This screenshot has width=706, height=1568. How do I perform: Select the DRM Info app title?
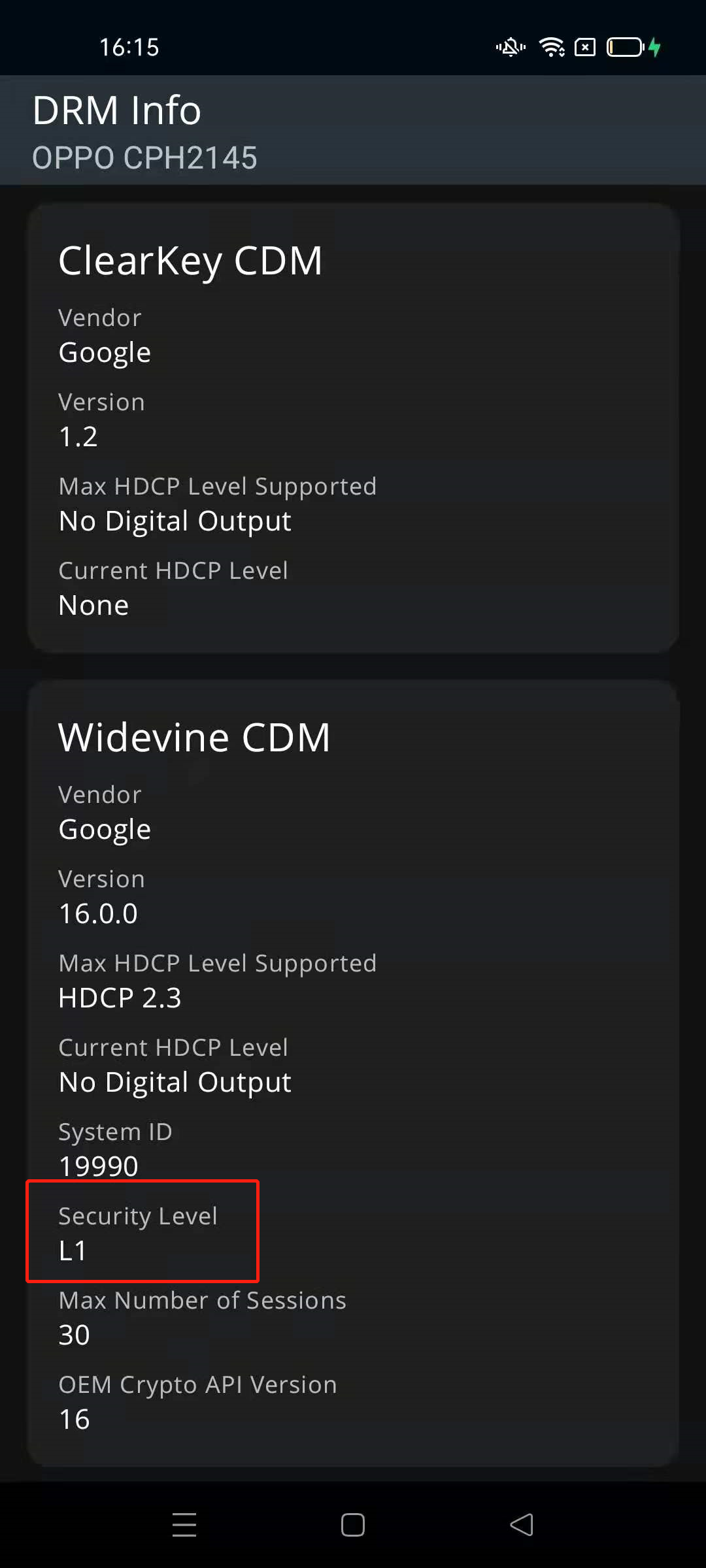click(x=117, y=110)
